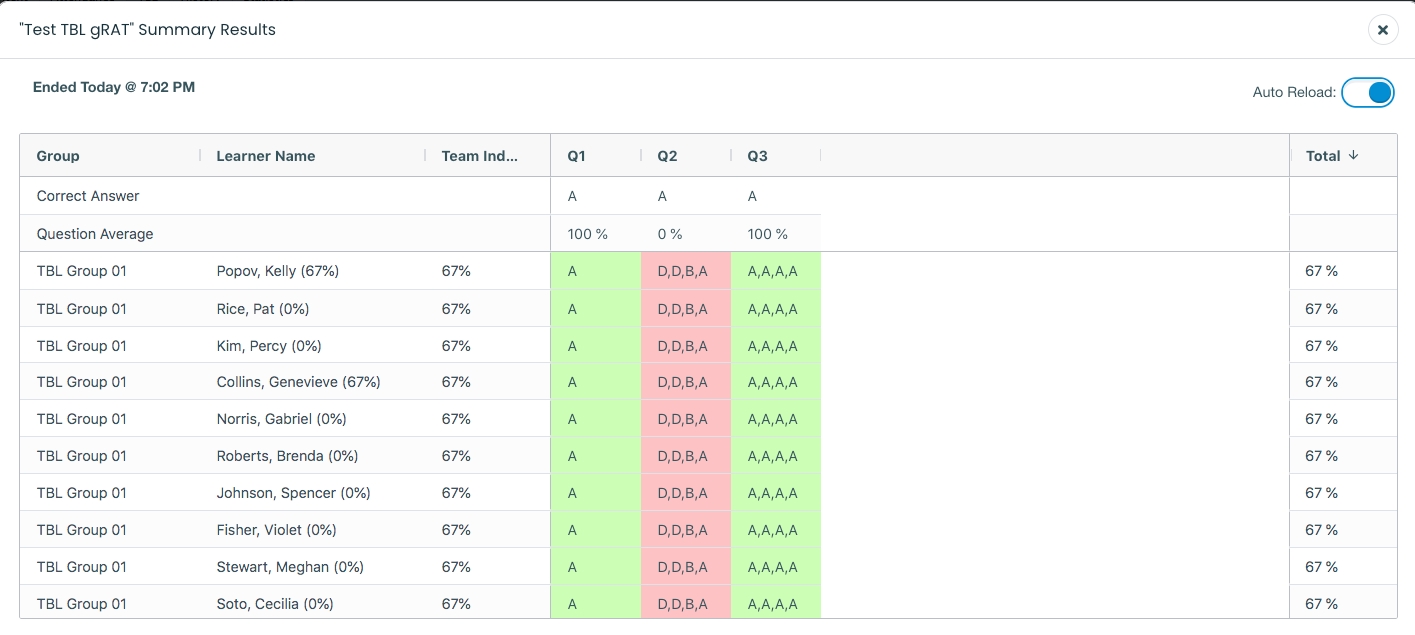Click Soto, Cecilia's Total 67 % cell
The image size is (1415, 635).
tap(1321, 604)
